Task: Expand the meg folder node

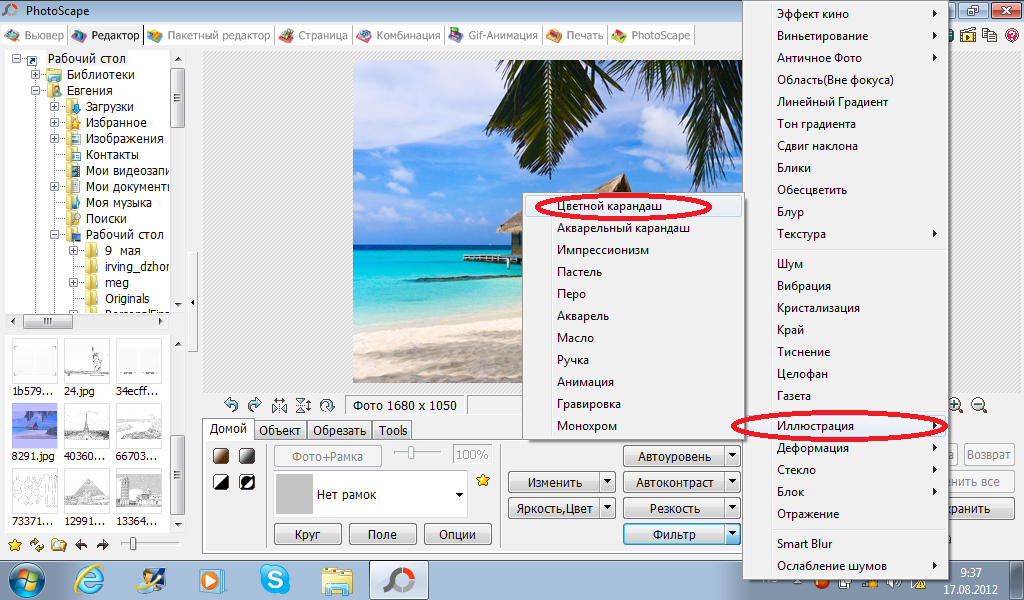Action: (74, 283)
